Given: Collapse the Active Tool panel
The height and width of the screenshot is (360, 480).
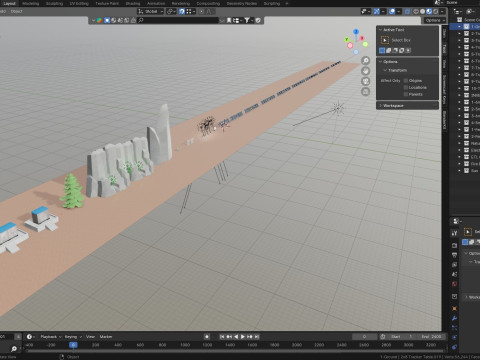Looking at the screenshot, I should pyautogui.click(x=380, y=30).
